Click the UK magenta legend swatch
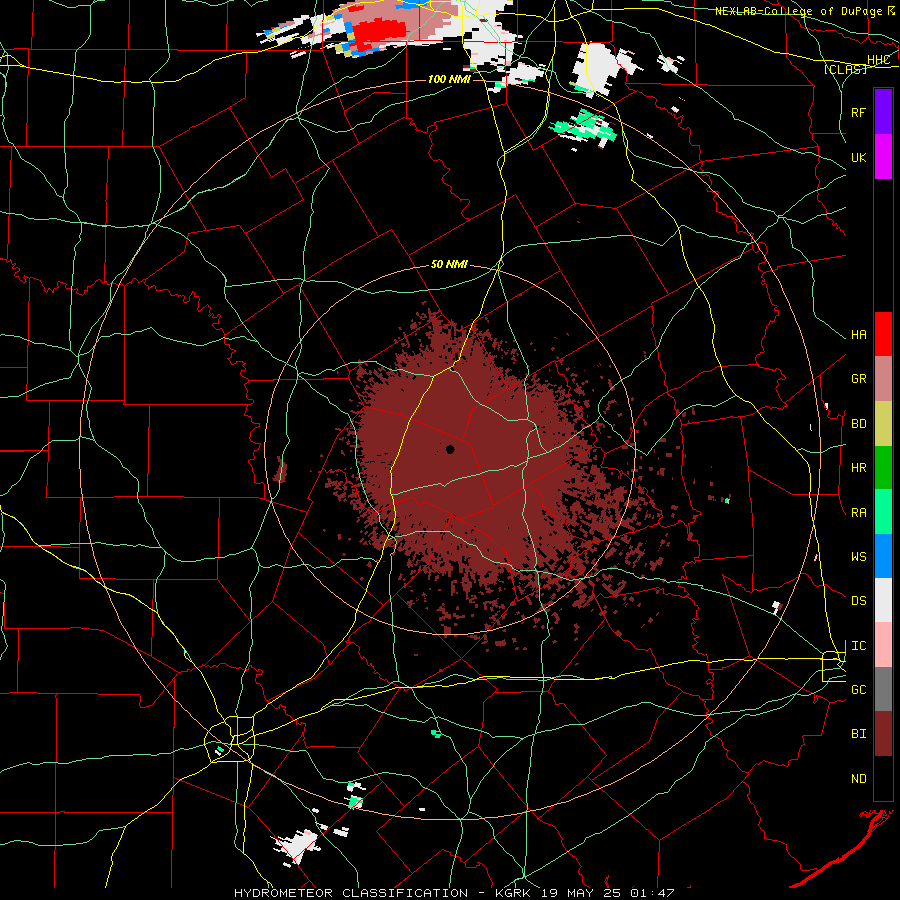Image resolution: width=900 pixels, height=900 pixels. click(x=883, y=157)
